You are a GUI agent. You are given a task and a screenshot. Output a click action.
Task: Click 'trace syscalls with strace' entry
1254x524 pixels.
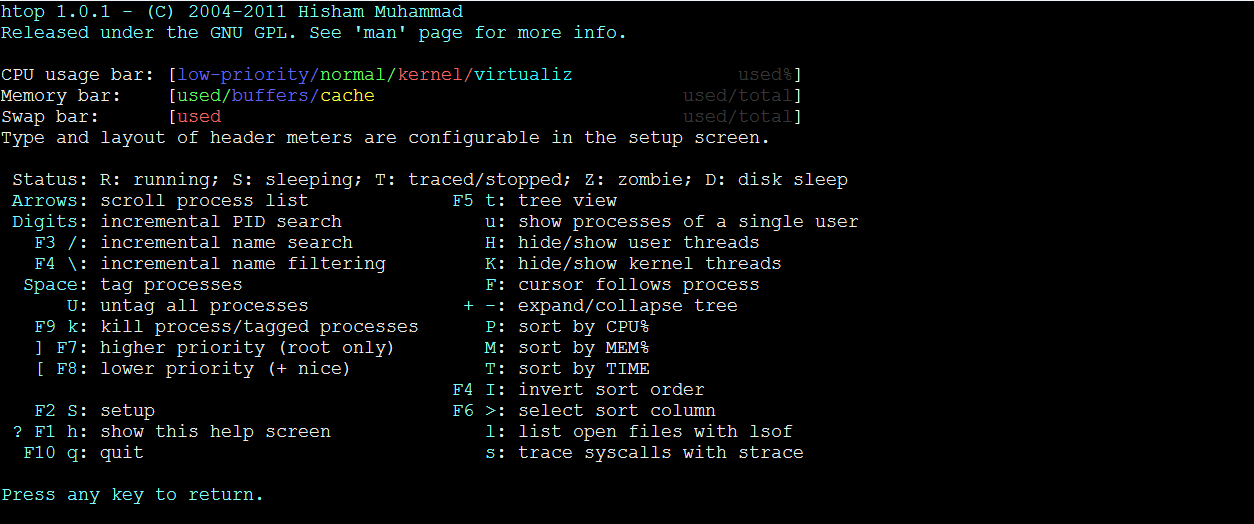(x=660, y=453)
